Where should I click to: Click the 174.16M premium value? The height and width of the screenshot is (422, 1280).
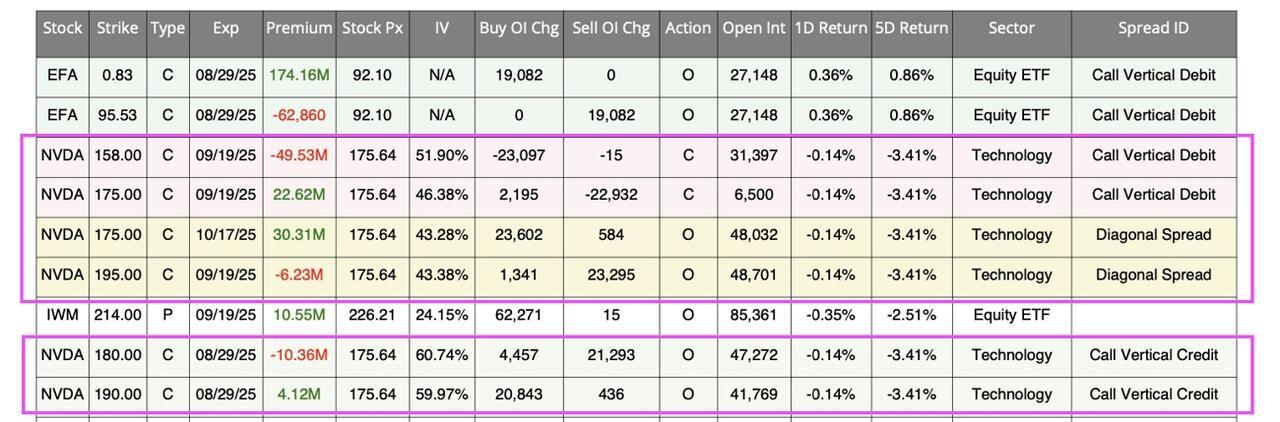pos(299,75)
